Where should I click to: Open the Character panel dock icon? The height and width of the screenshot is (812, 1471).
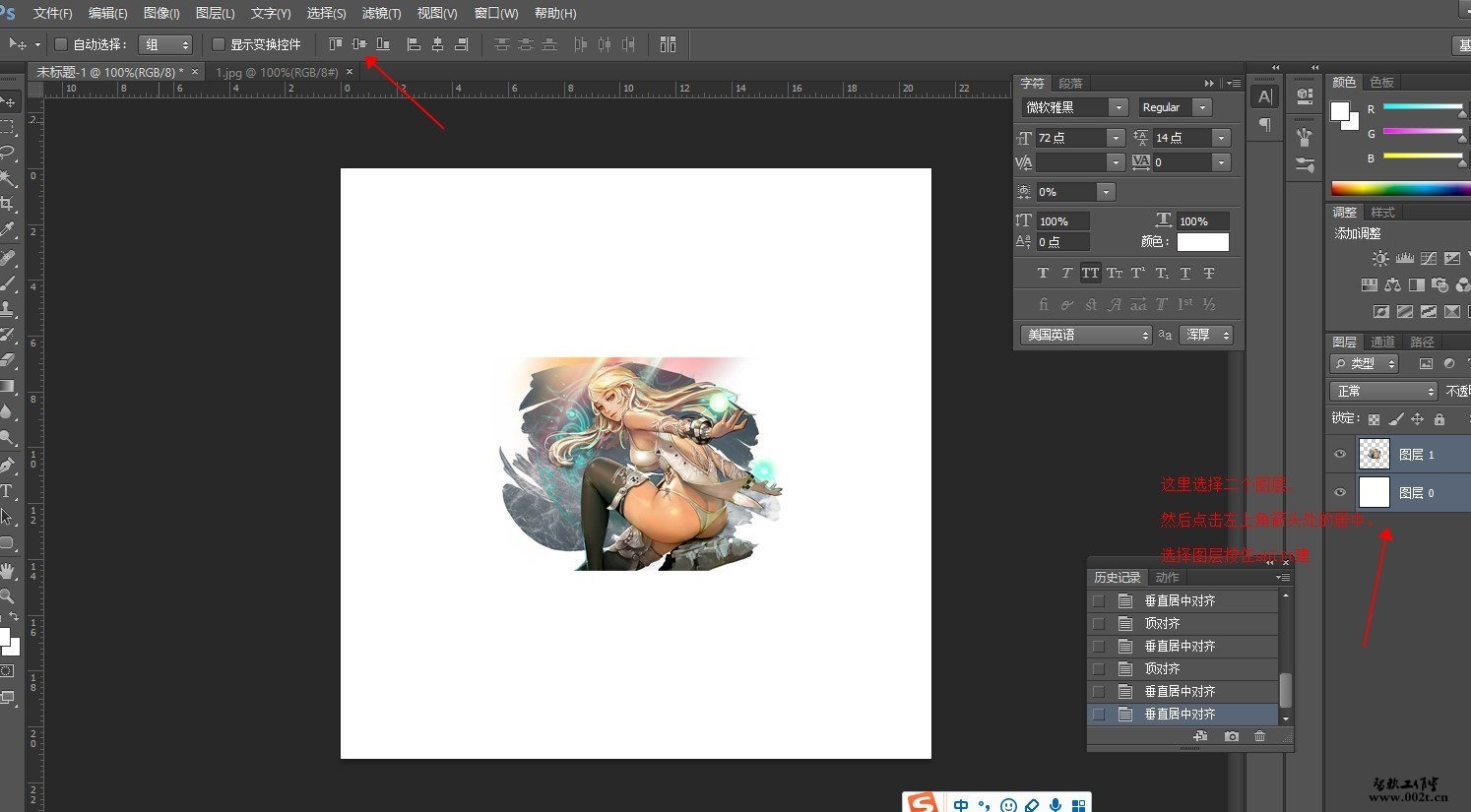click(x=1265, y=96)
